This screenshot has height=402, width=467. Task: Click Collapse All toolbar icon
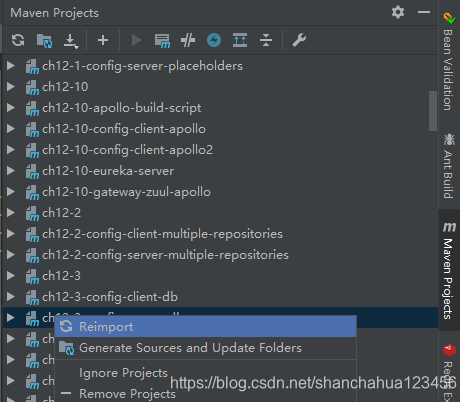[x=266, y=40]
